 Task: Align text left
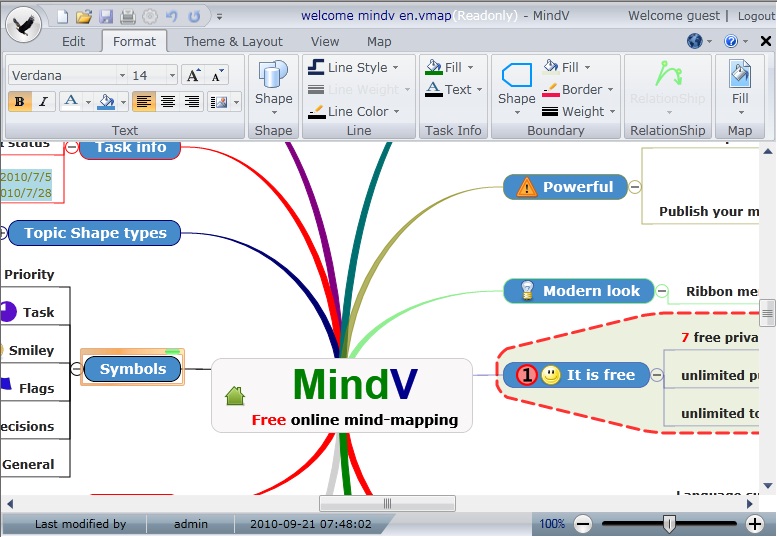(x=144, y=102)
